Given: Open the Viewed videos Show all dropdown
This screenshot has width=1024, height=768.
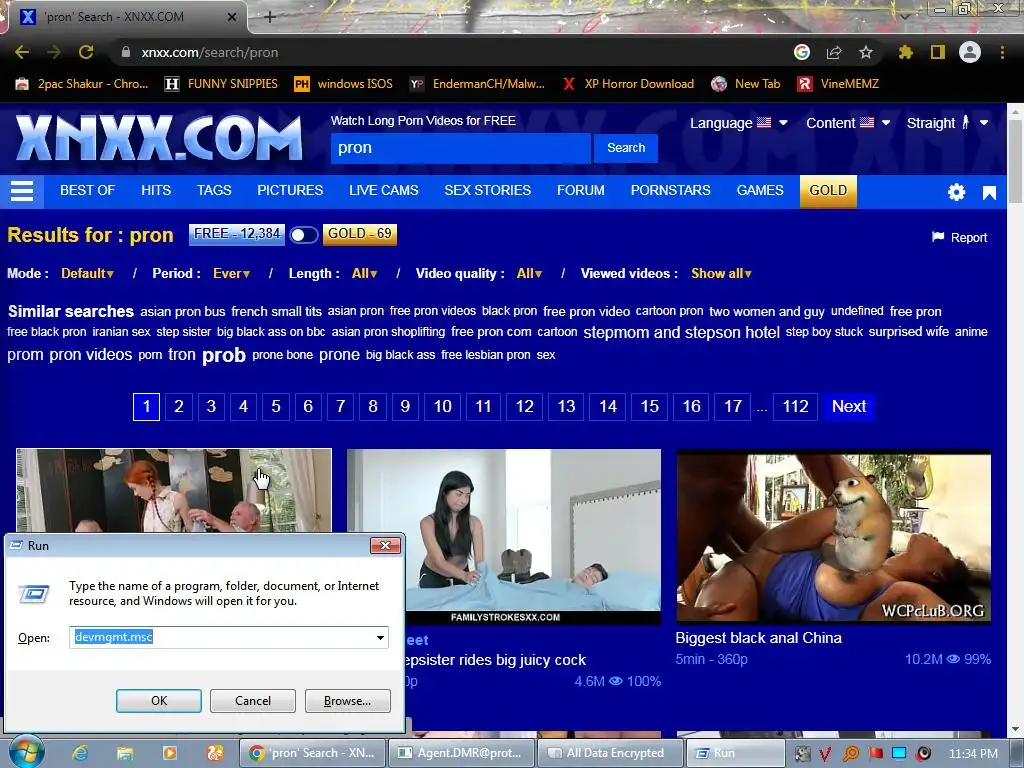Looking at the screenshot, I should coord(721,274).
